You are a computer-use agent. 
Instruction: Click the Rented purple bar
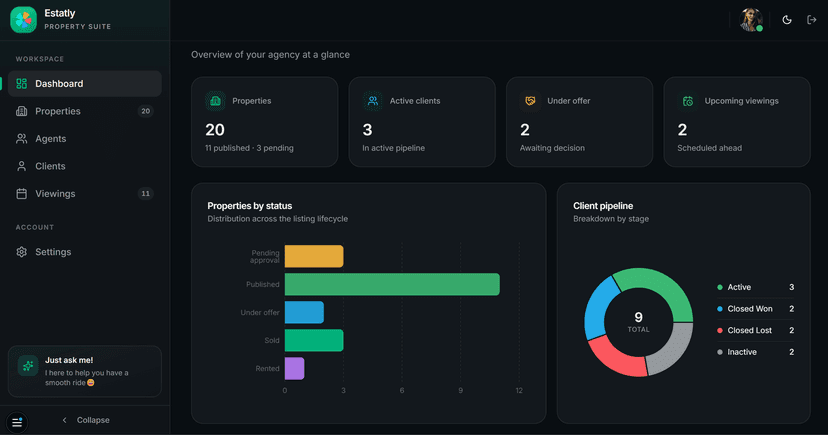(x=295, y=368)
